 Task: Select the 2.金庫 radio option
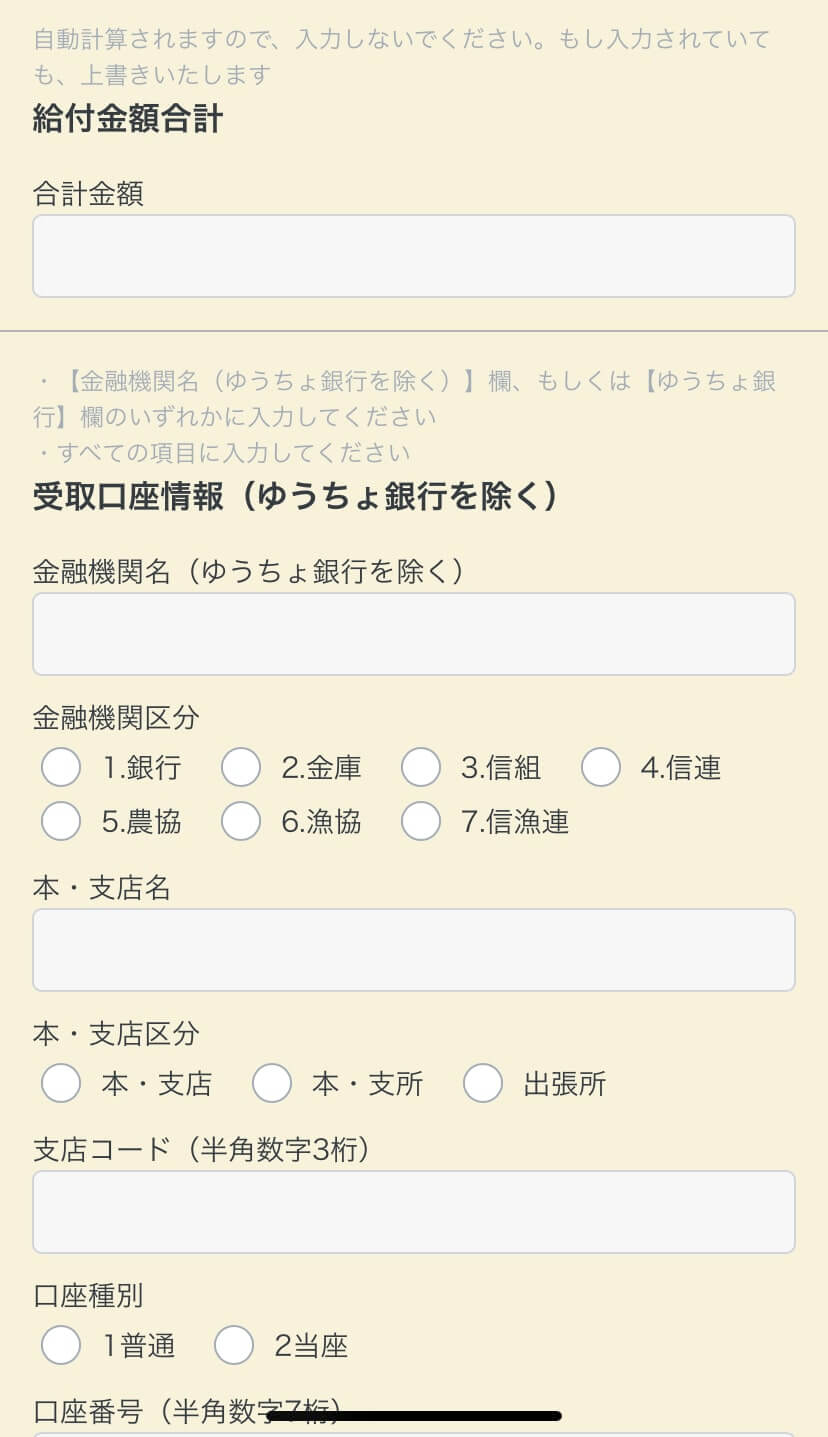(x=241, y=768)
